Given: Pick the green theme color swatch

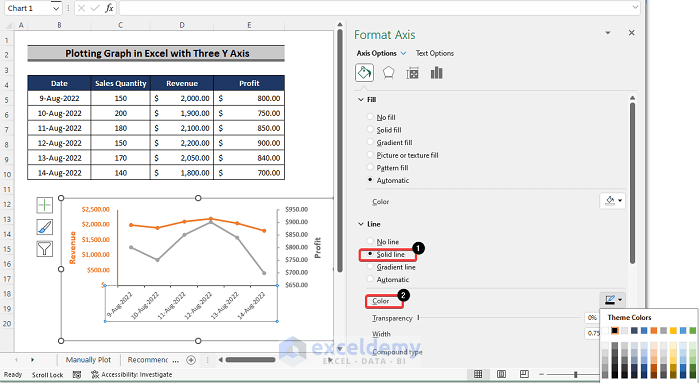Looking at the screenshot, I should click(692, 330).
